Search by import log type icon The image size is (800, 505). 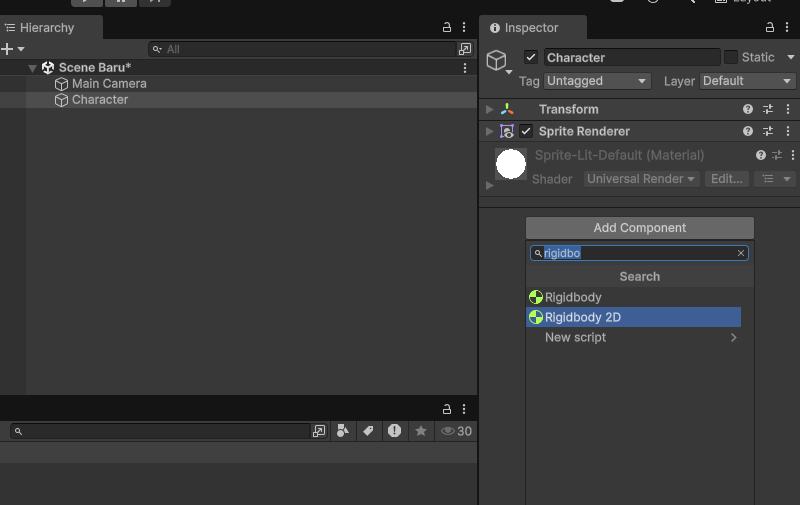(x=394, y=432)
